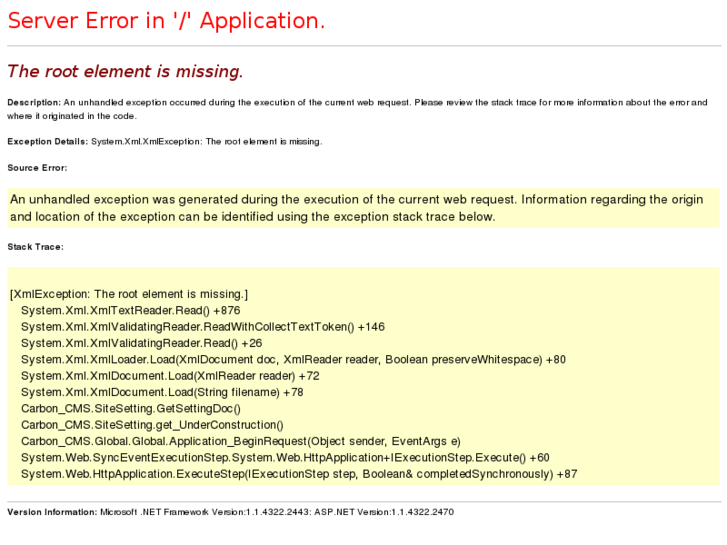Click the 'Description:' label
Image resolution: width=727 pixels, height=545 pixels.
click(34, 103)
